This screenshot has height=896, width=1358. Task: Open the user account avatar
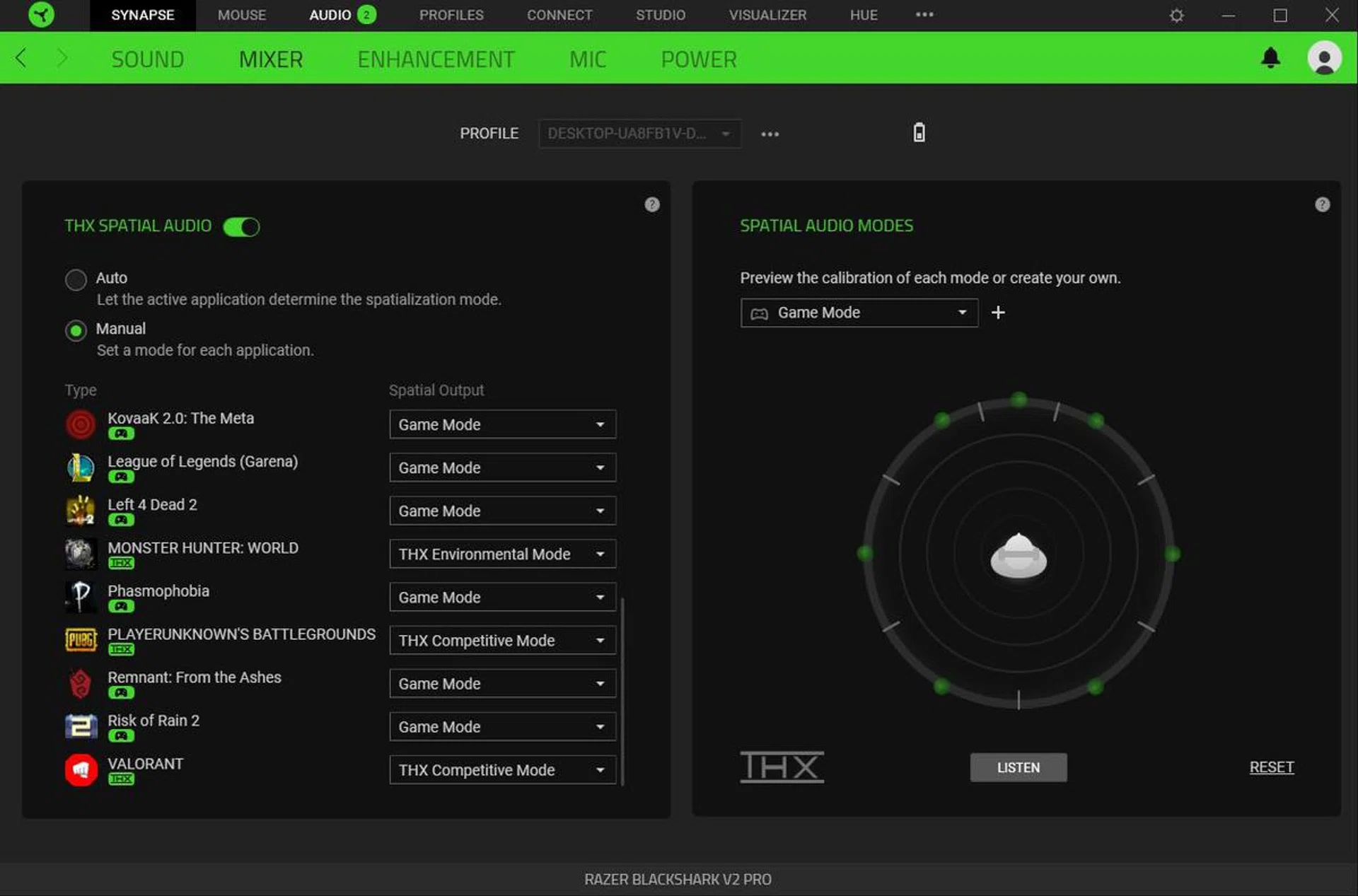tap(1323, 58)
